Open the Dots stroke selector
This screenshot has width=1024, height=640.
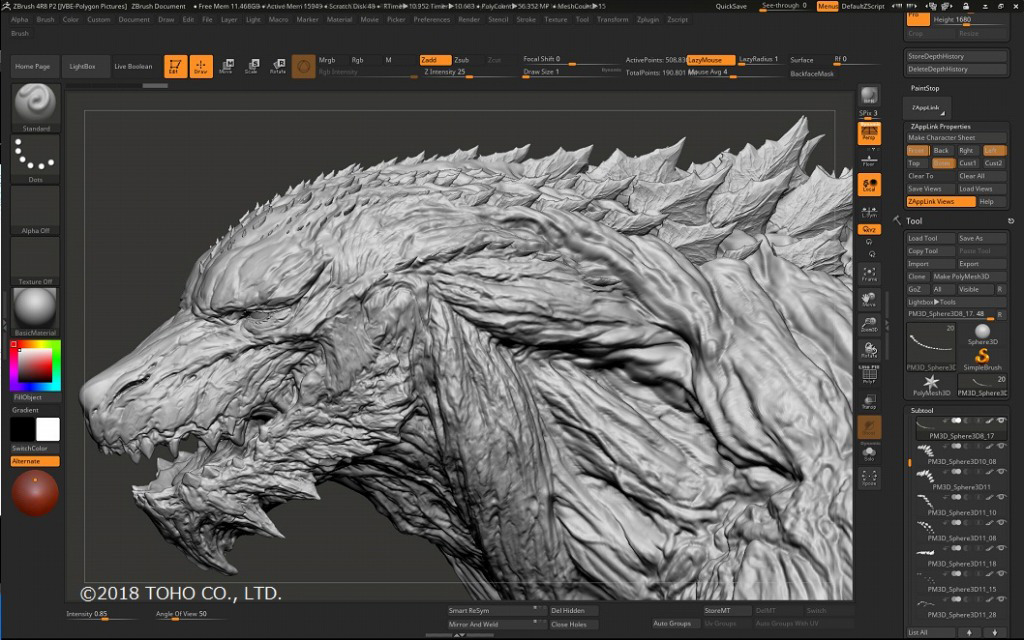[35, 159]
